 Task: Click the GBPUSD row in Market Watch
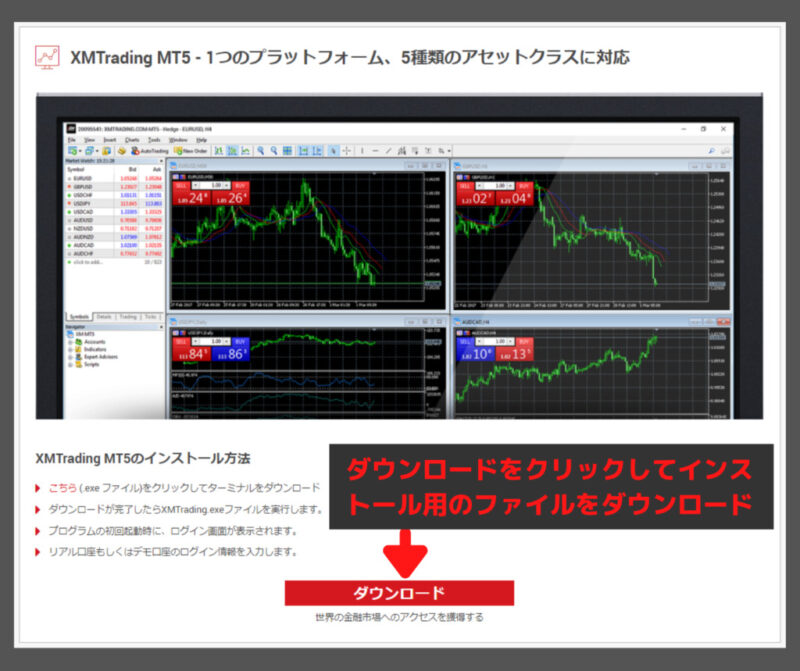[x=114, y=187]
